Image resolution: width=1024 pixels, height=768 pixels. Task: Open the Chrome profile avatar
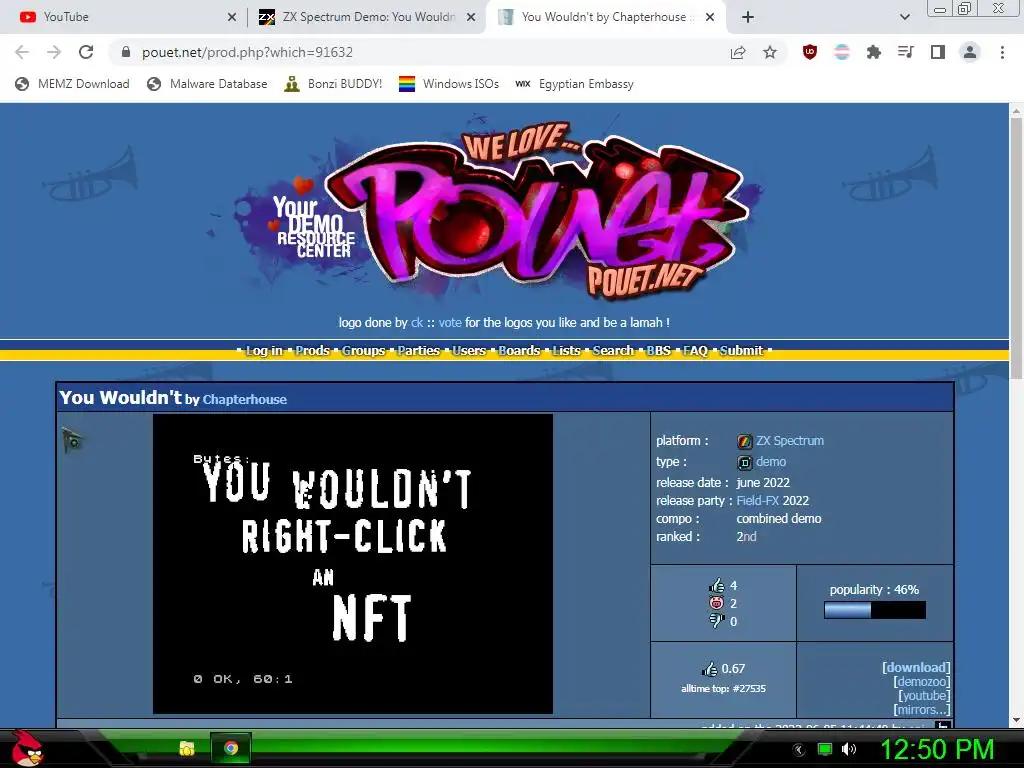970,52
